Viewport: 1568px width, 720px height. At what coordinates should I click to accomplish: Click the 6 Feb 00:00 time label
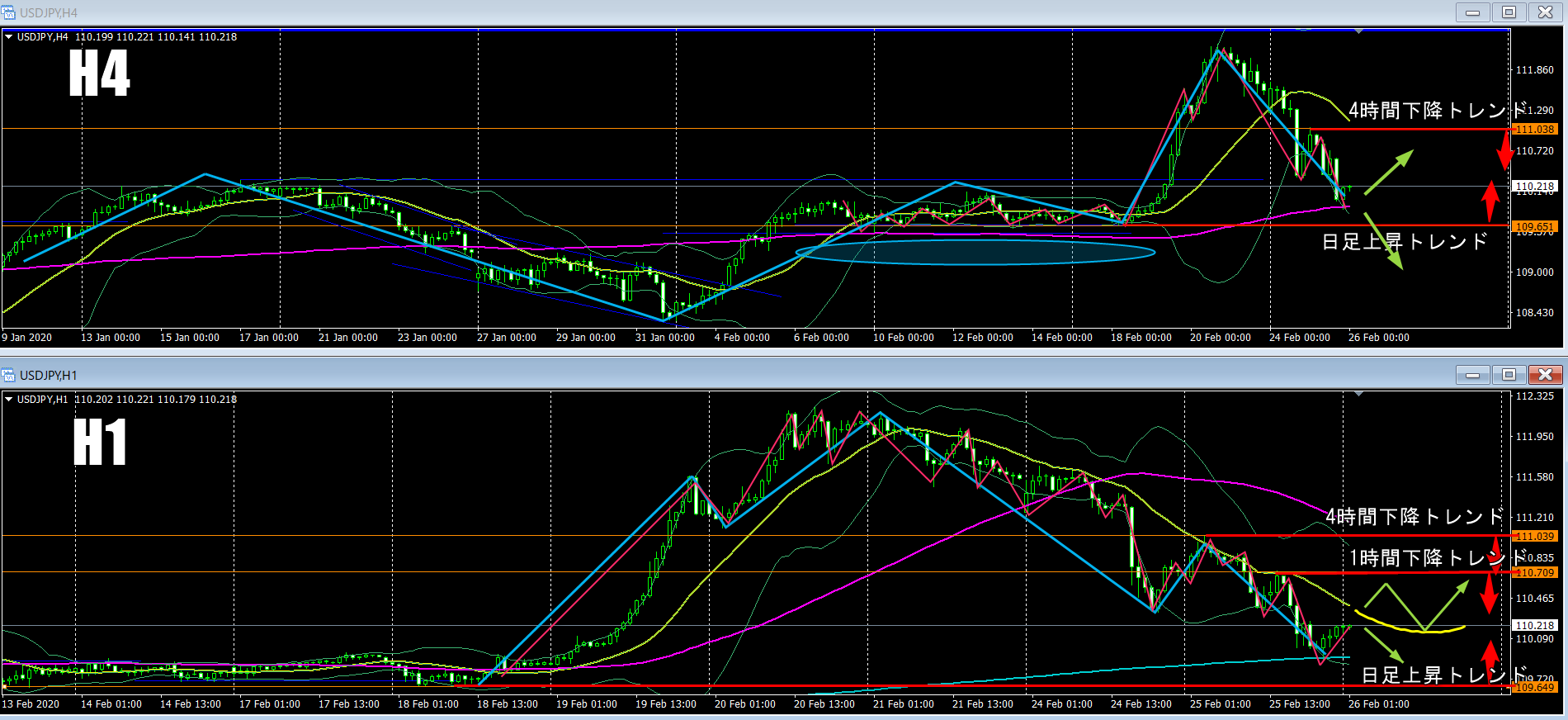821,338
